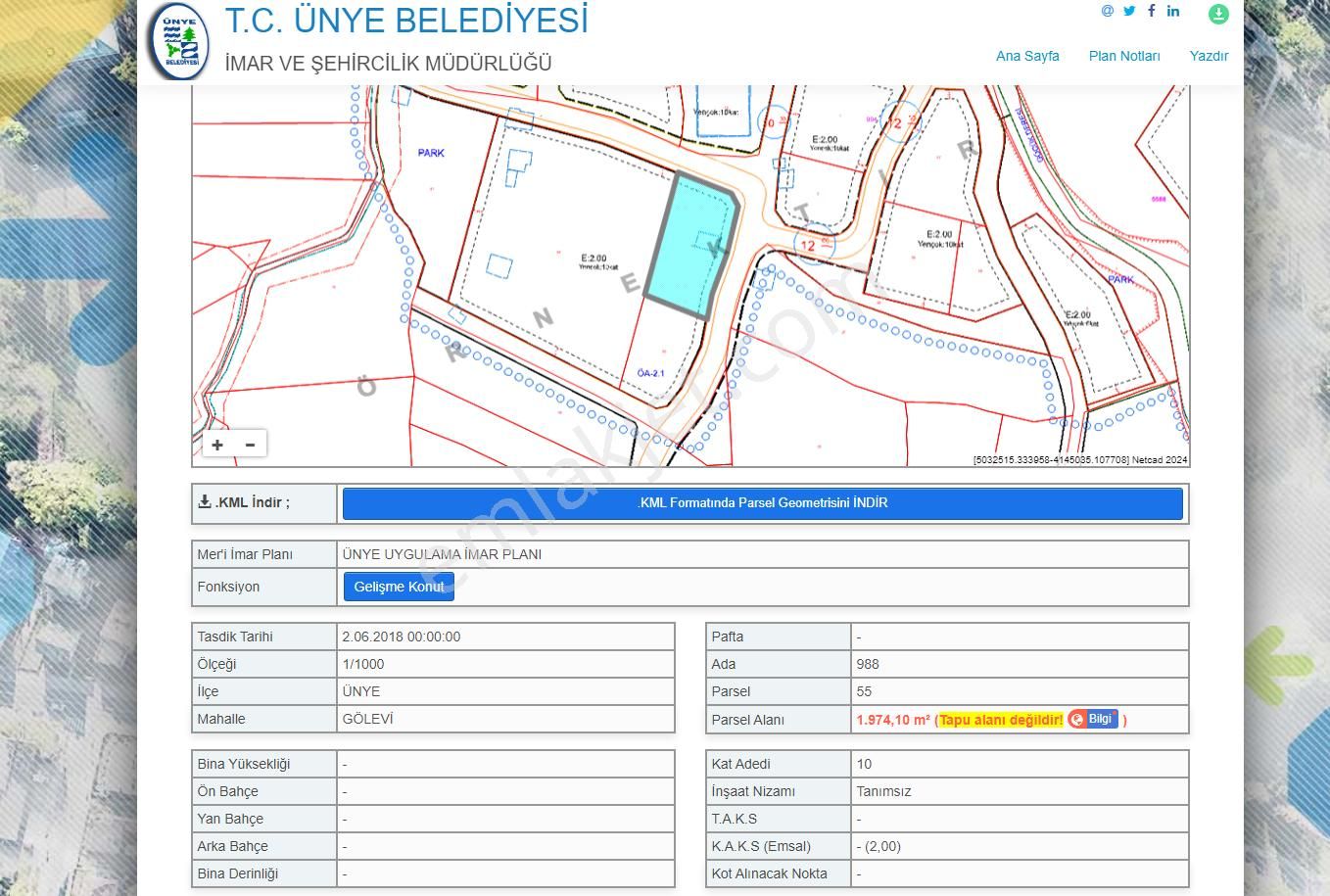Open the email @ icon link
The image size is (1330, 896).
pos(1108,11)
